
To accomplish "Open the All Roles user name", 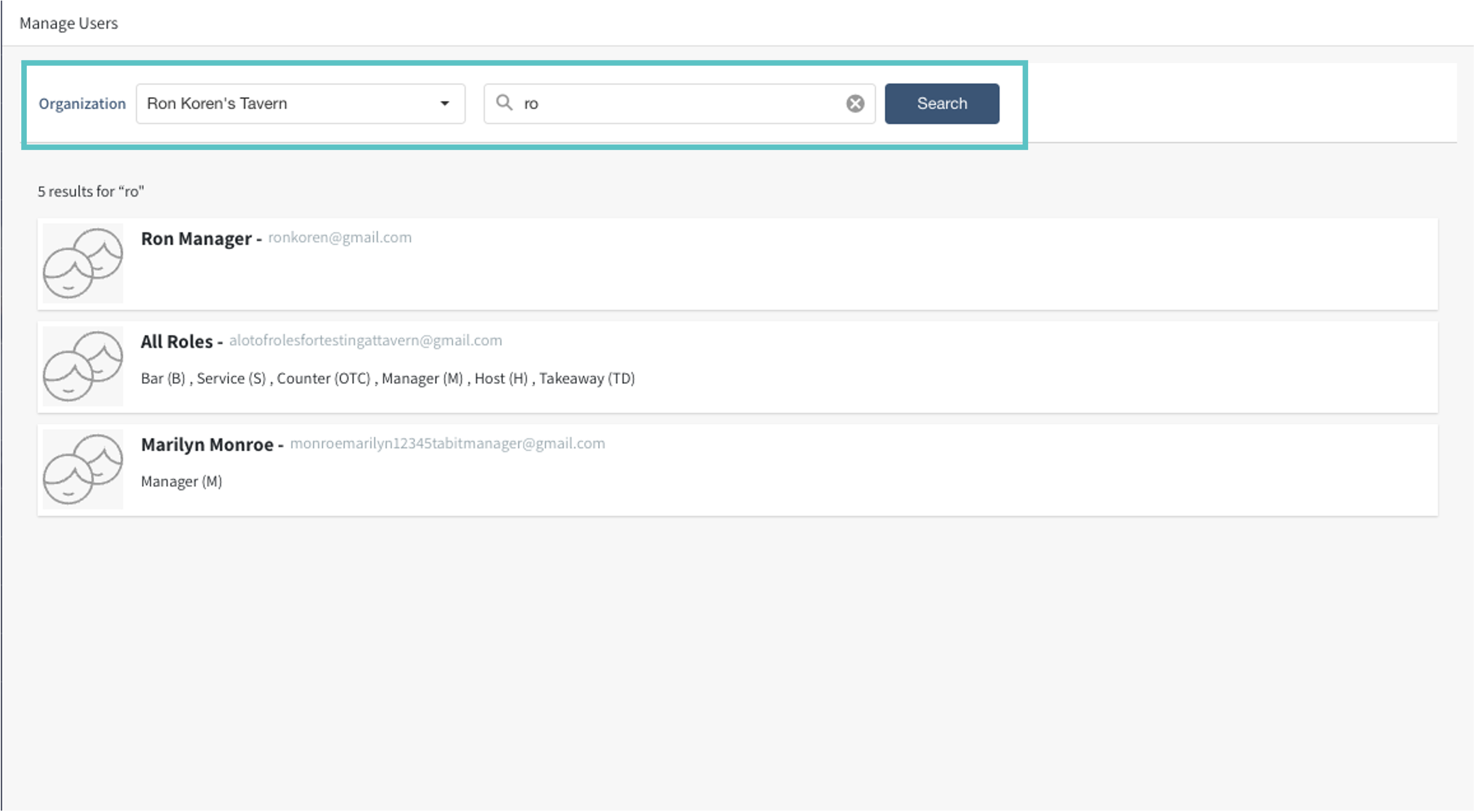I will pyautogui.click(x=177, y=342).
